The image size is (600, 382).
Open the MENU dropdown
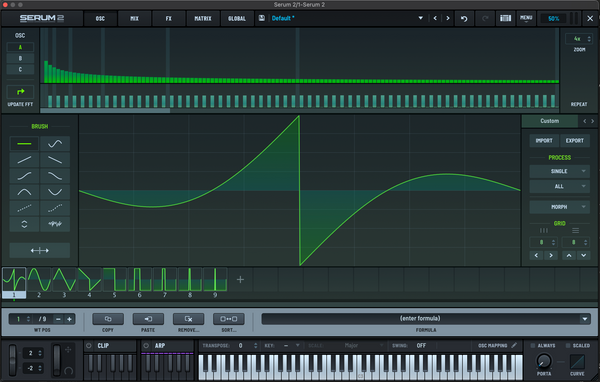click(526, 18)
